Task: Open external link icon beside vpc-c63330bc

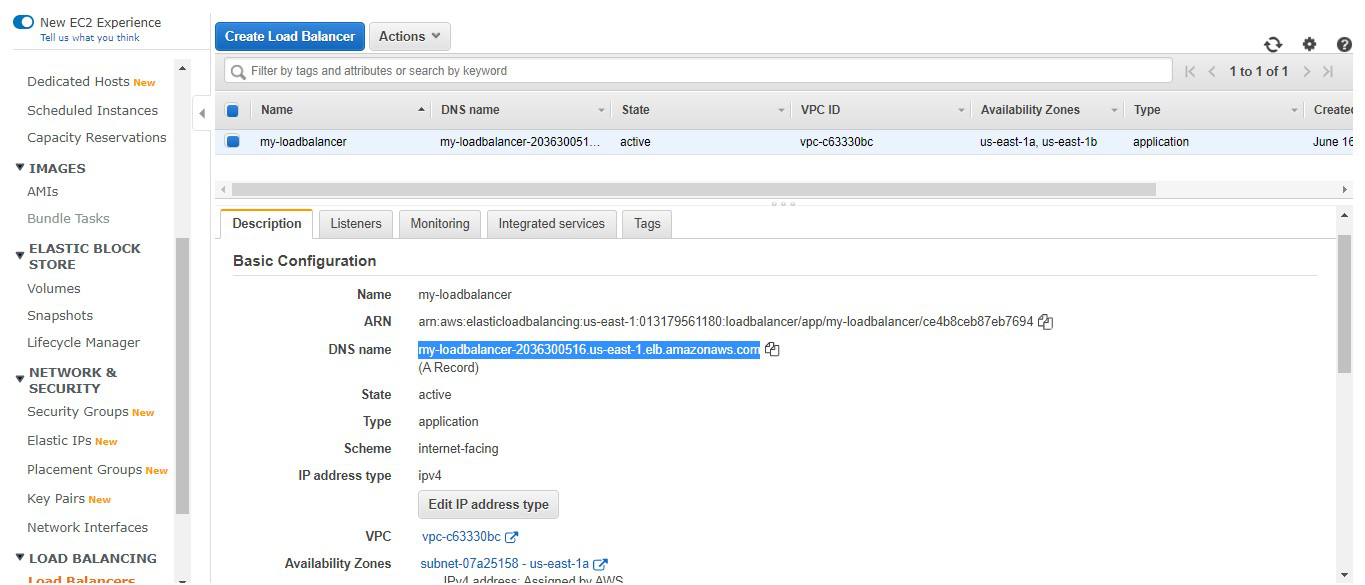Action: [x=512, y=537]
